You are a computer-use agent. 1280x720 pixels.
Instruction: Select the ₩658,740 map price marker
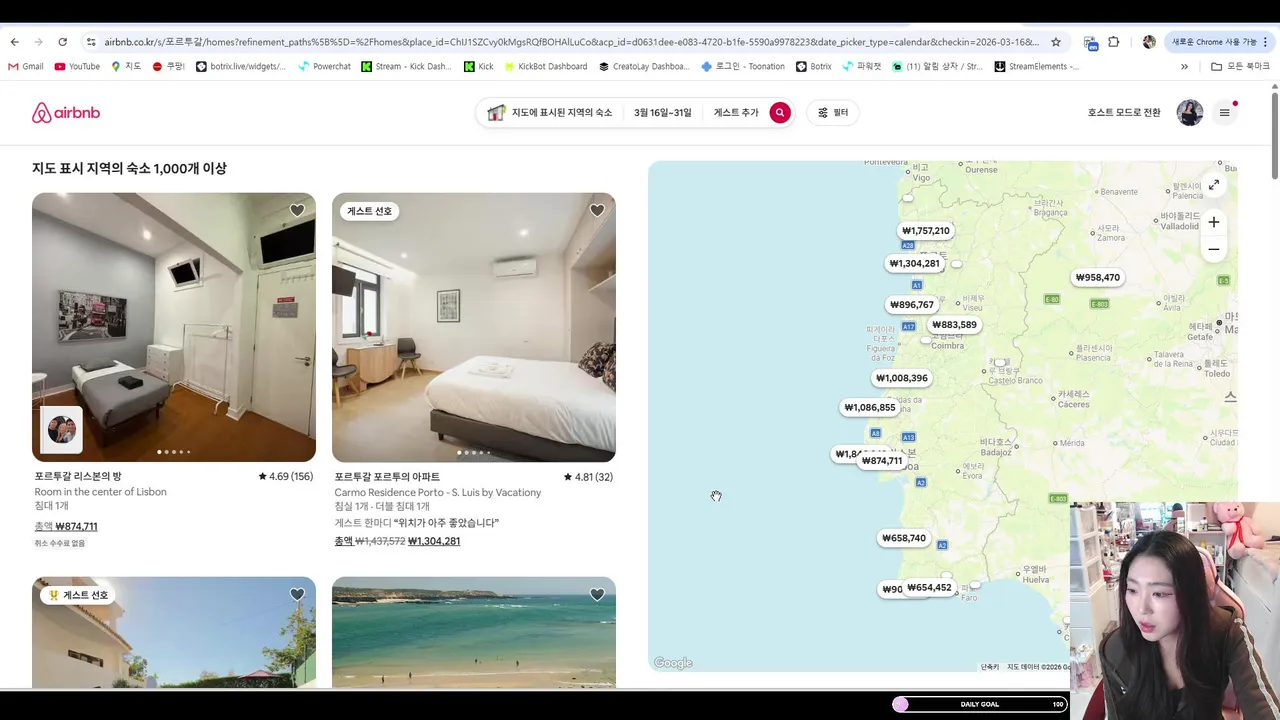pos(903,538)
